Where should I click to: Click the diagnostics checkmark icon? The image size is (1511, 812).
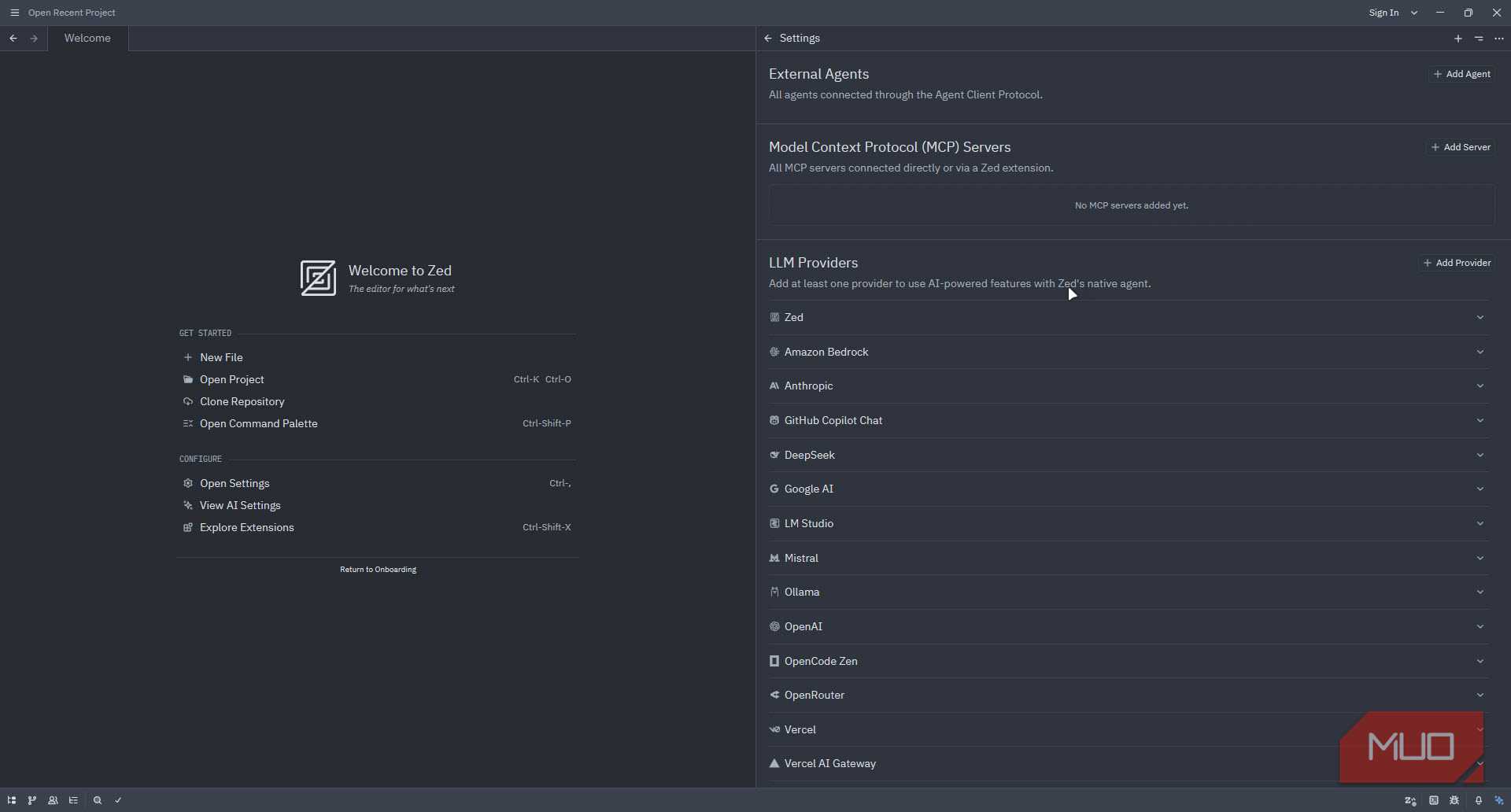118,800
